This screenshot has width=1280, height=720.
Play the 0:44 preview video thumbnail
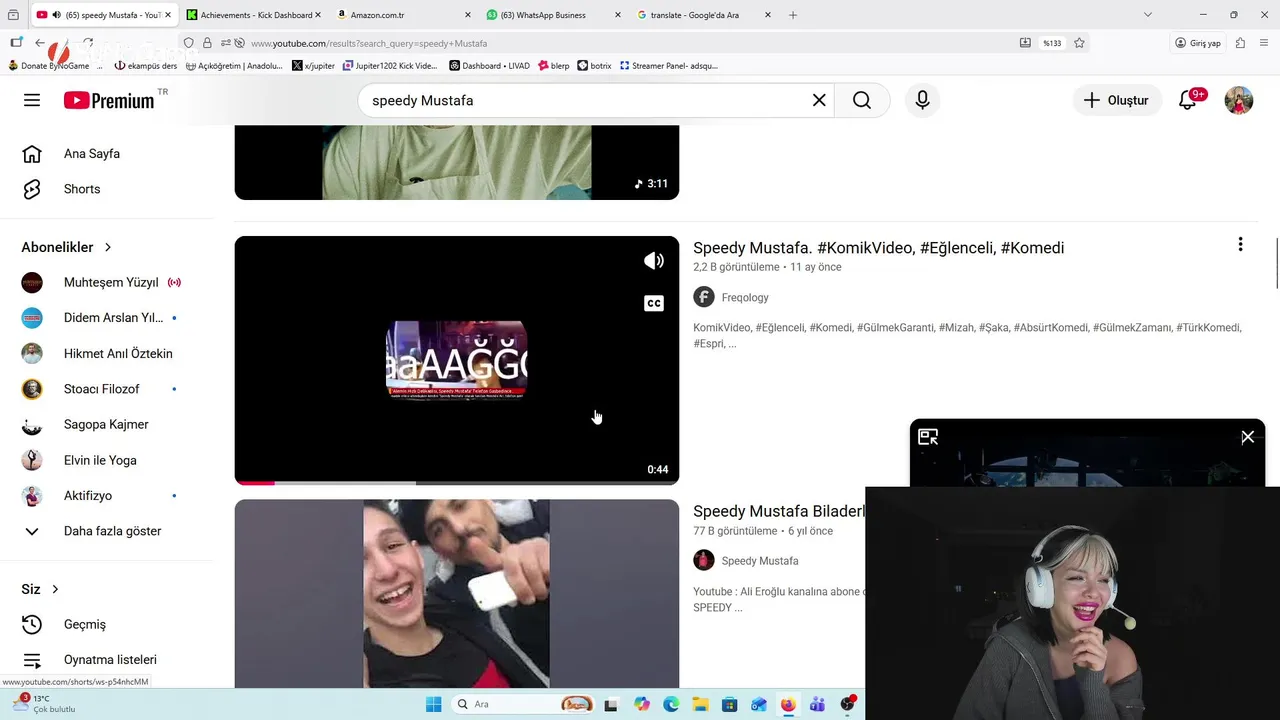tap(457, 360)
